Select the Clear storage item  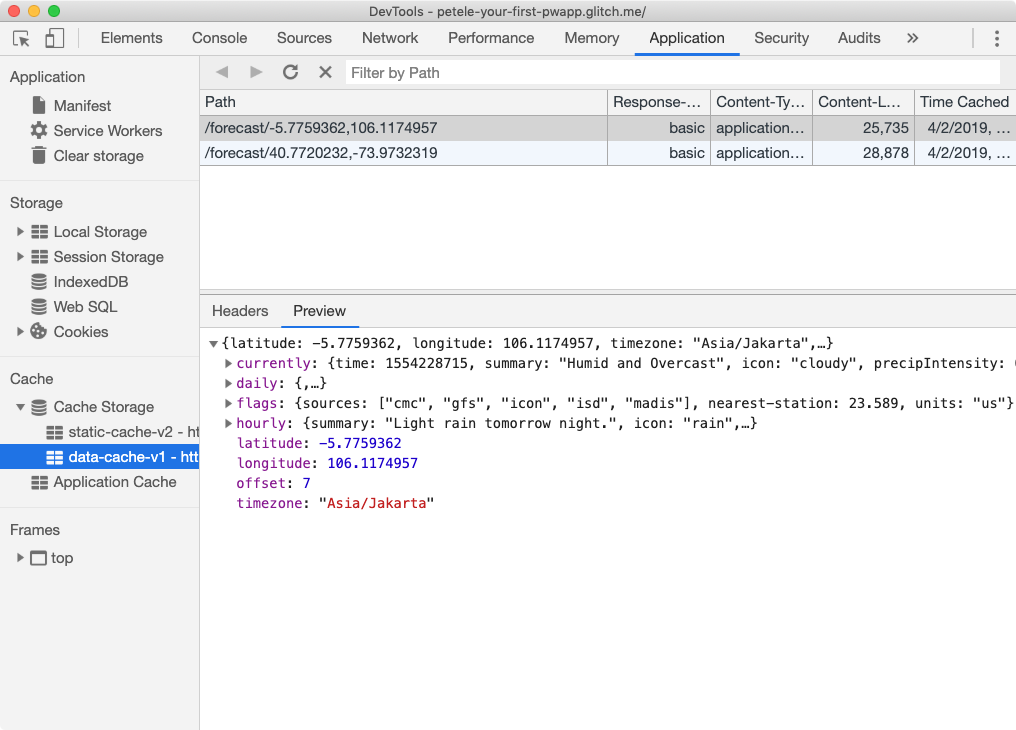point(98,156)
